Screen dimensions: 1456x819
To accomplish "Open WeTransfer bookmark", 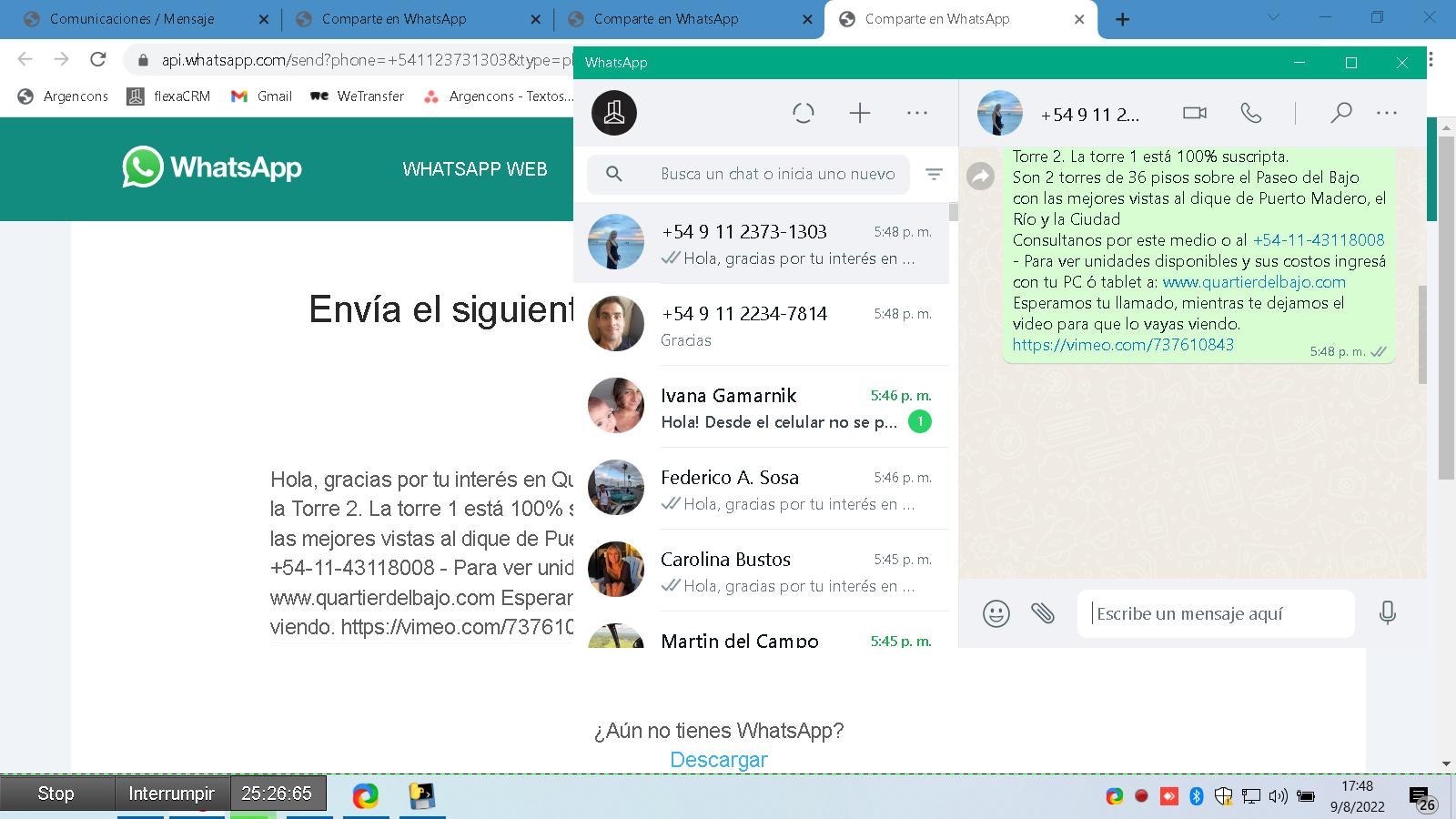I will (x=357, y=96).
